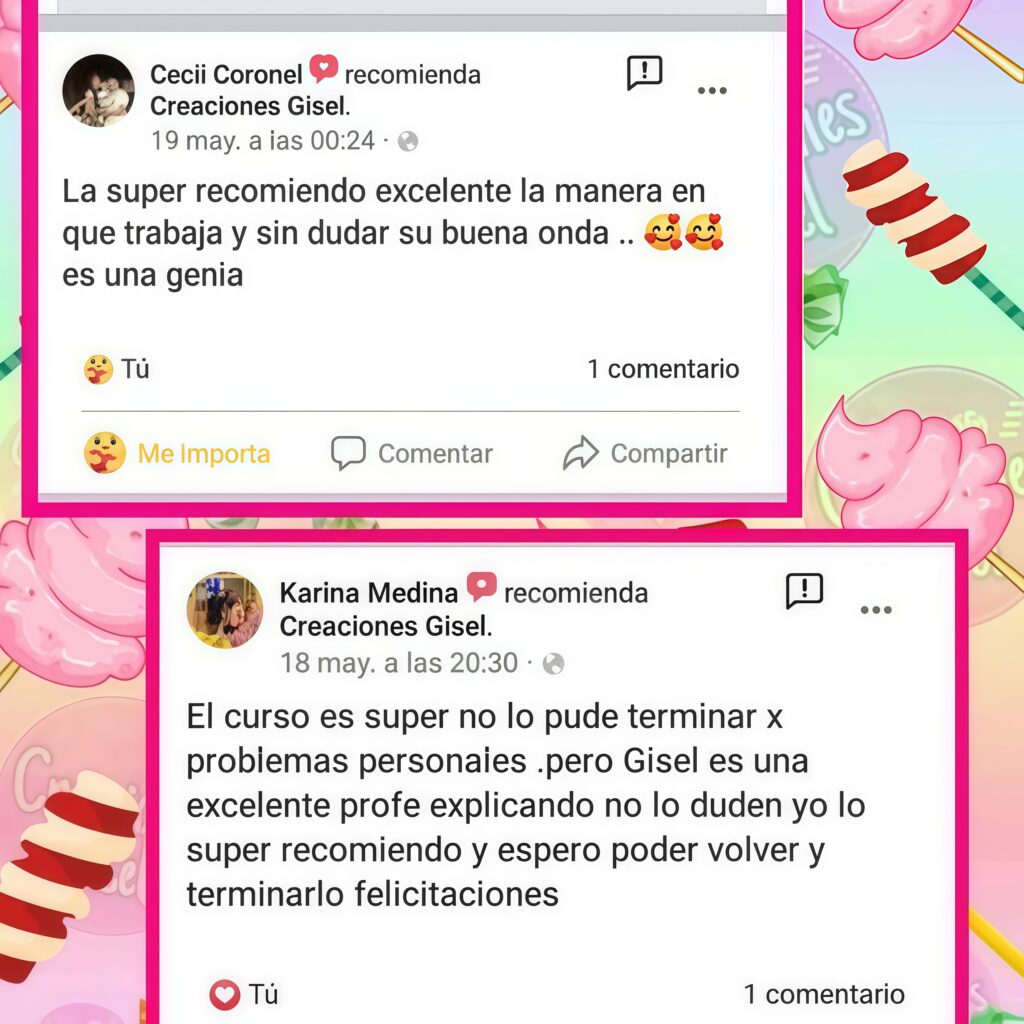Report Karina Medina's recommendation with flag icon
The width and height of the screenshot is (1024, 1024).
804,592
